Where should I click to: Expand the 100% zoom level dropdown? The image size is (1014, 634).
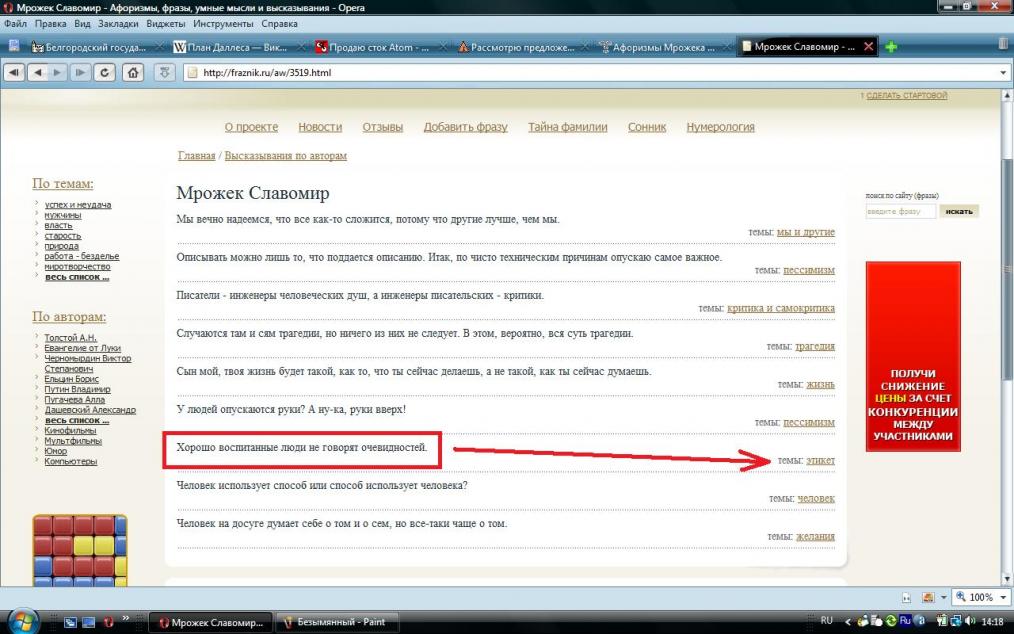click(x=1002, y=597)
